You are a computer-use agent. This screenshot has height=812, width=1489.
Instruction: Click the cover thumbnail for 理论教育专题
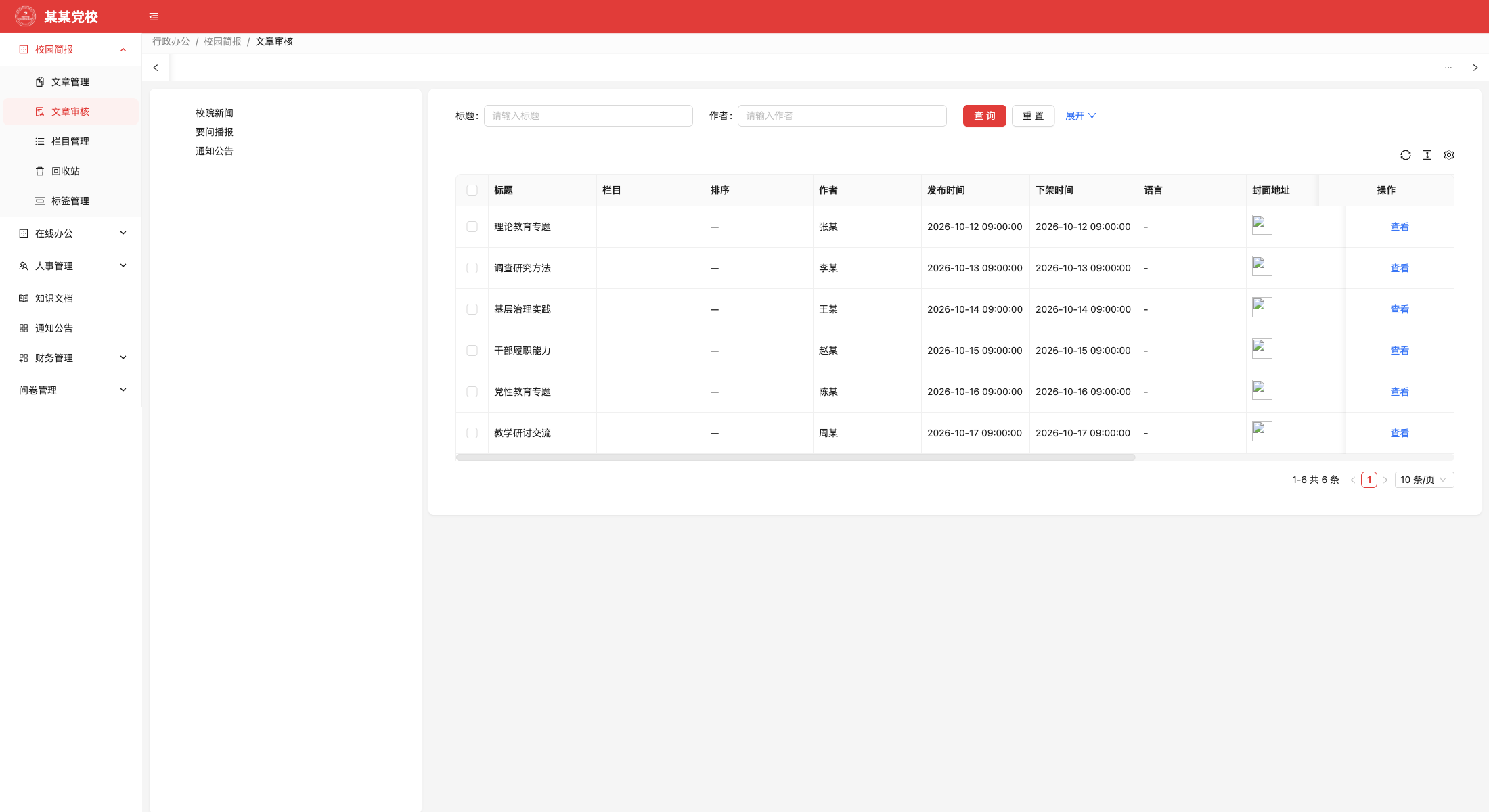click(x=1262, y=225)
